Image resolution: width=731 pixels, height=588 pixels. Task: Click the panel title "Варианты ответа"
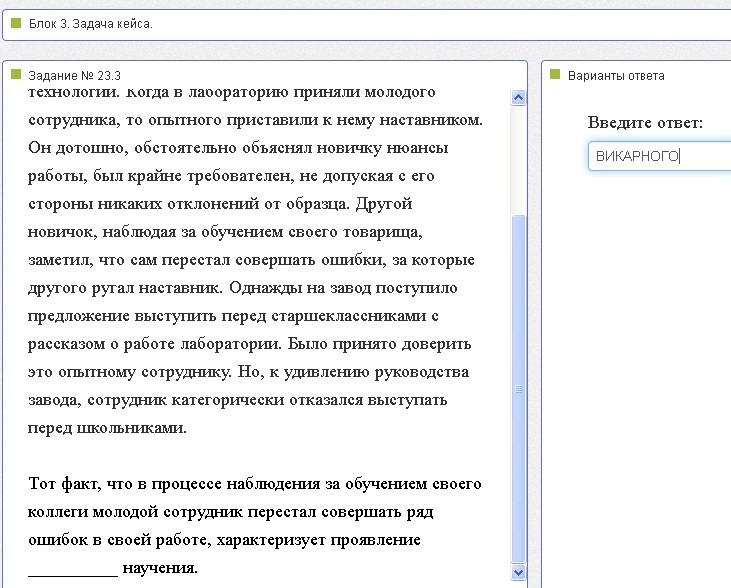pos(616,76)
